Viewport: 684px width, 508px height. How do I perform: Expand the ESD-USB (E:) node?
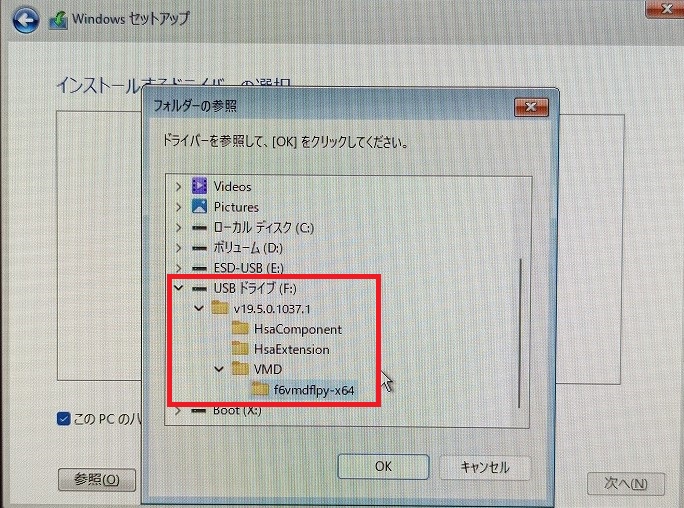178,268
